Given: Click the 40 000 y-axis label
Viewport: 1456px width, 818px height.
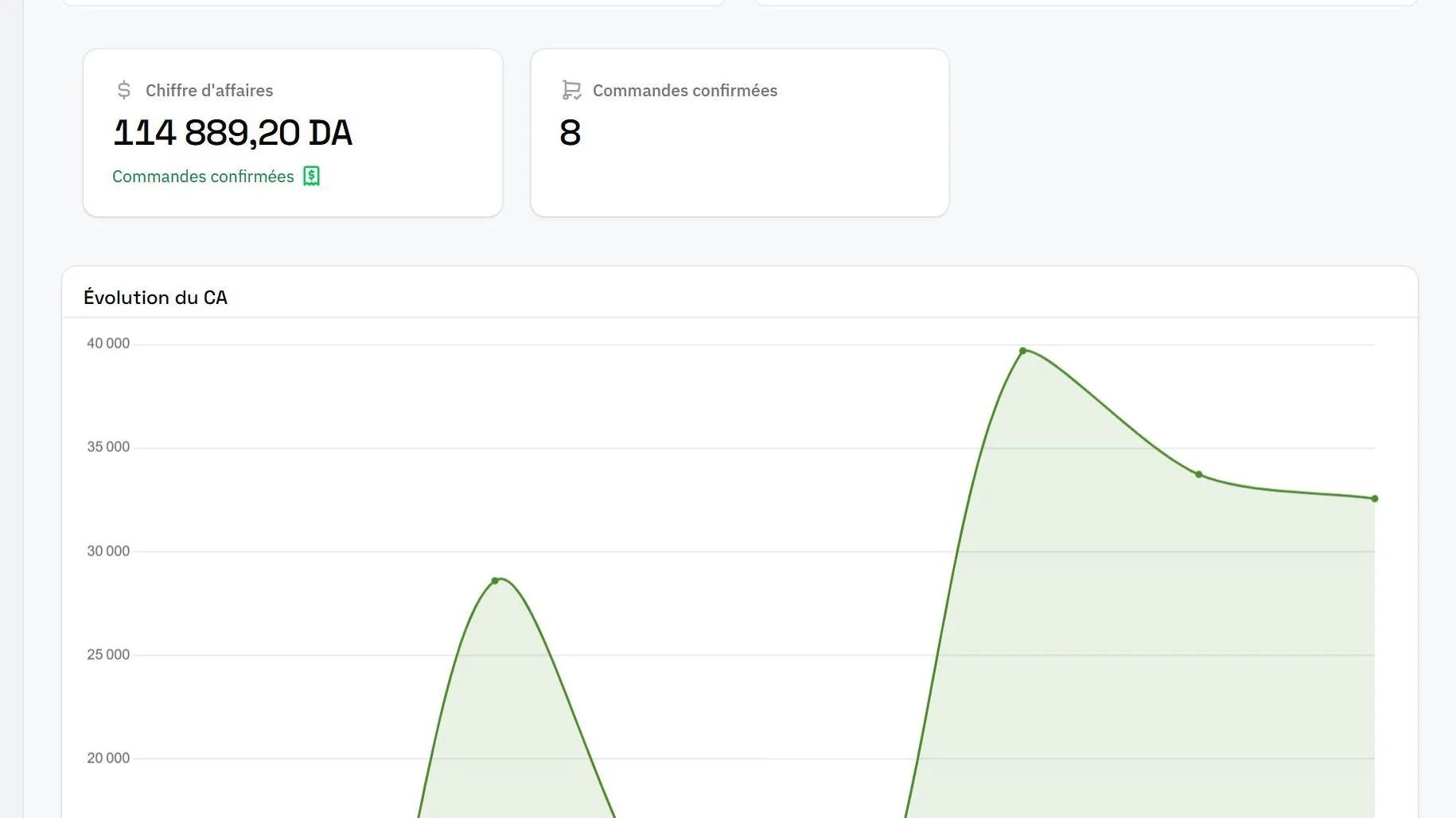Looking at the screenshot, I should tap(108, 344).
